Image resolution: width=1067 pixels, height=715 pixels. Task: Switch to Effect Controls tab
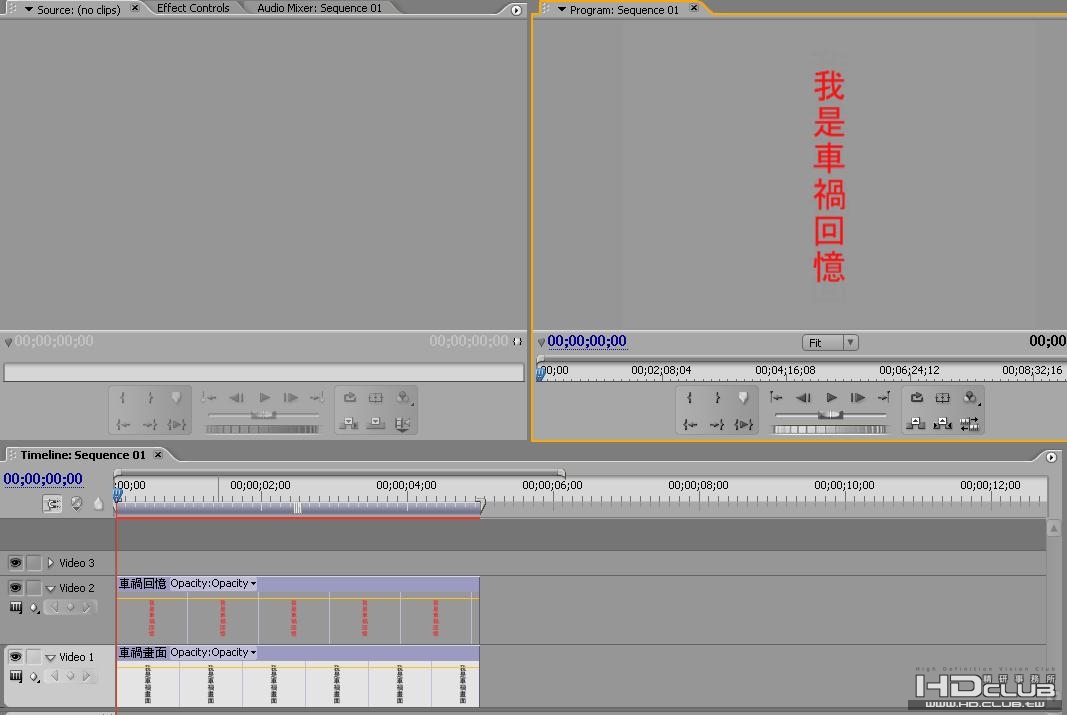coord(193,8)
